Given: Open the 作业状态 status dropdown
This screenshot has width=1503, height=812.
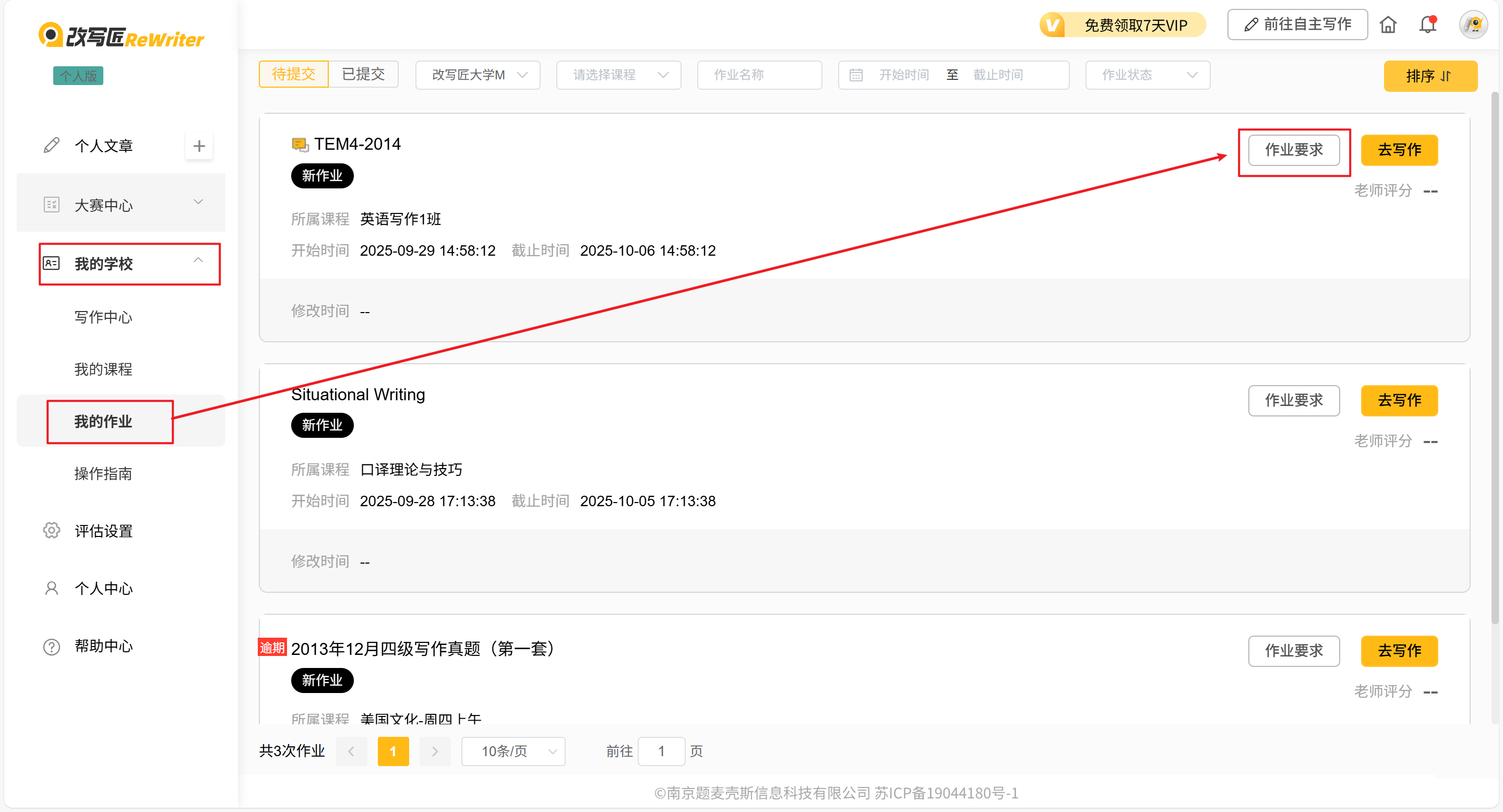Looking at the screenshot, I should point(1147,75).
